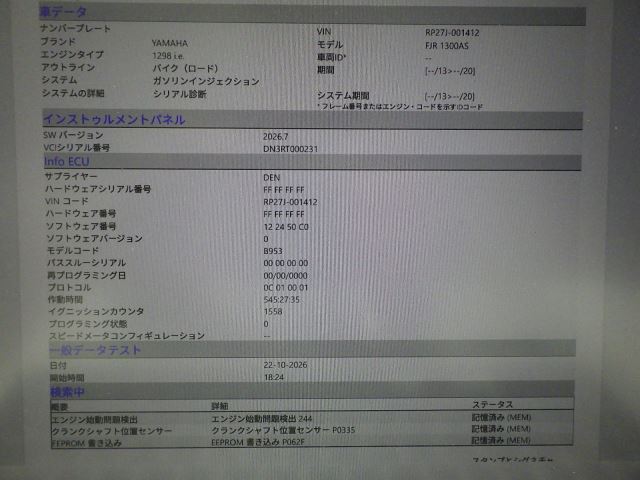Select the VCI serial number DN3RT000231
The height and width of the screenshot is (480, 640).
point(290,149)
